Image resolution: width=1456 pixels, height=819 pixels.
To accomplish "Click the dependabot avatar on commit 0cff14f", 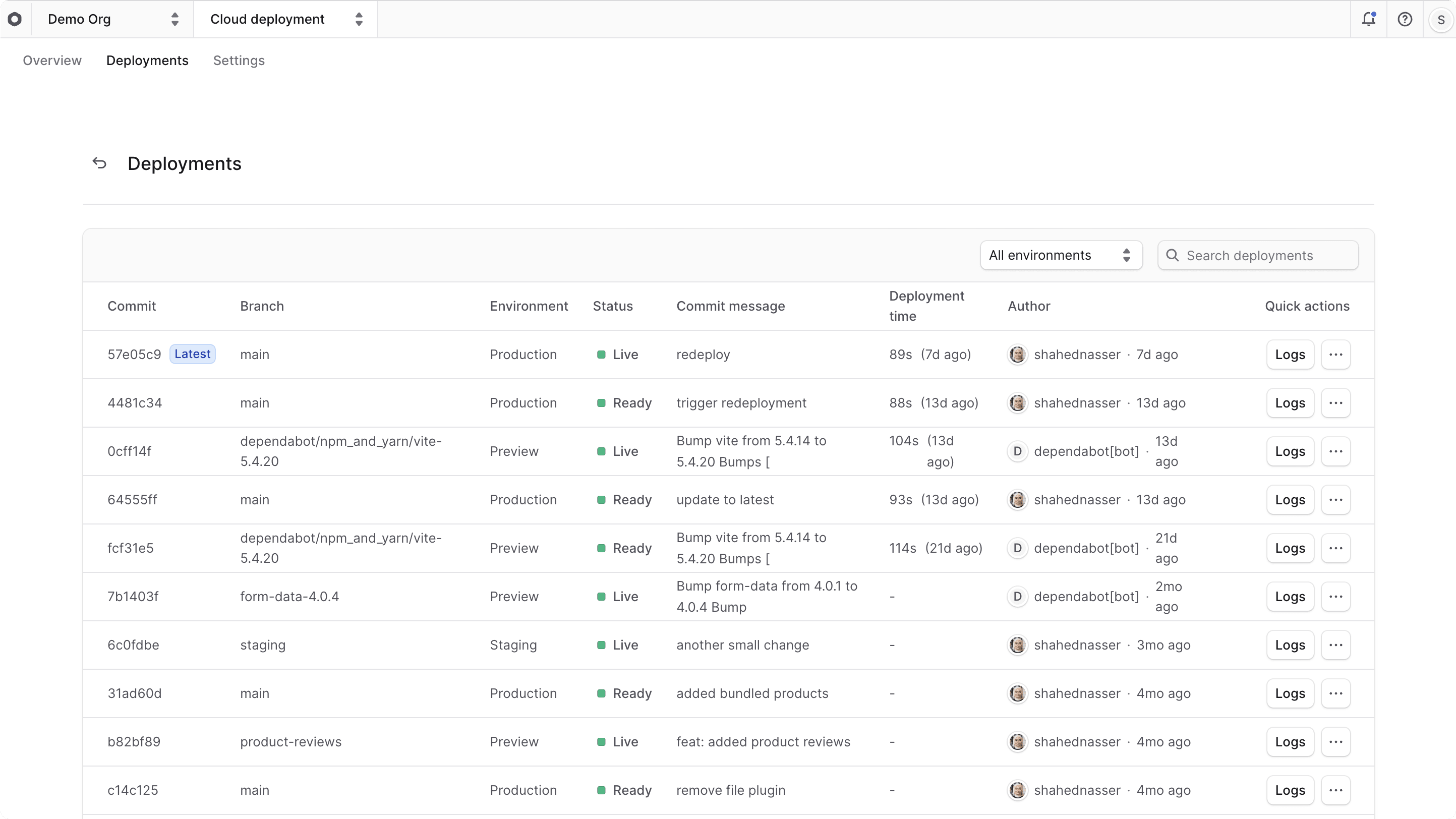I will [x=1017, y=451].
